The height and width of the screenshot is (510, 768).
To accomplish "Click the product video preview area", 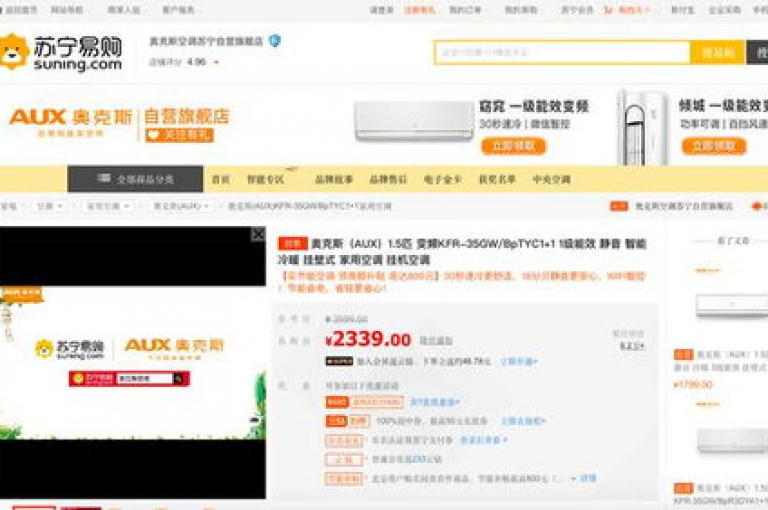I will click(133, 363).
